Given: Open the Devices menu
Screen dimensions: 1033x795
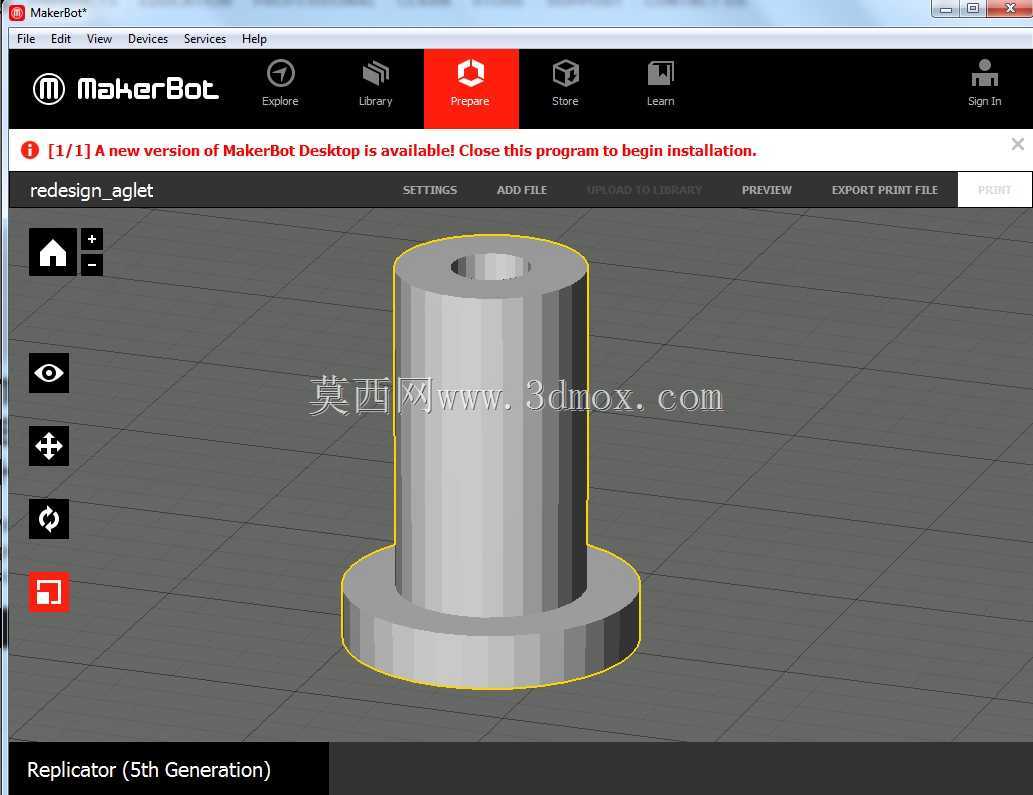Looking at the screenshot, I should click(148, 39).
